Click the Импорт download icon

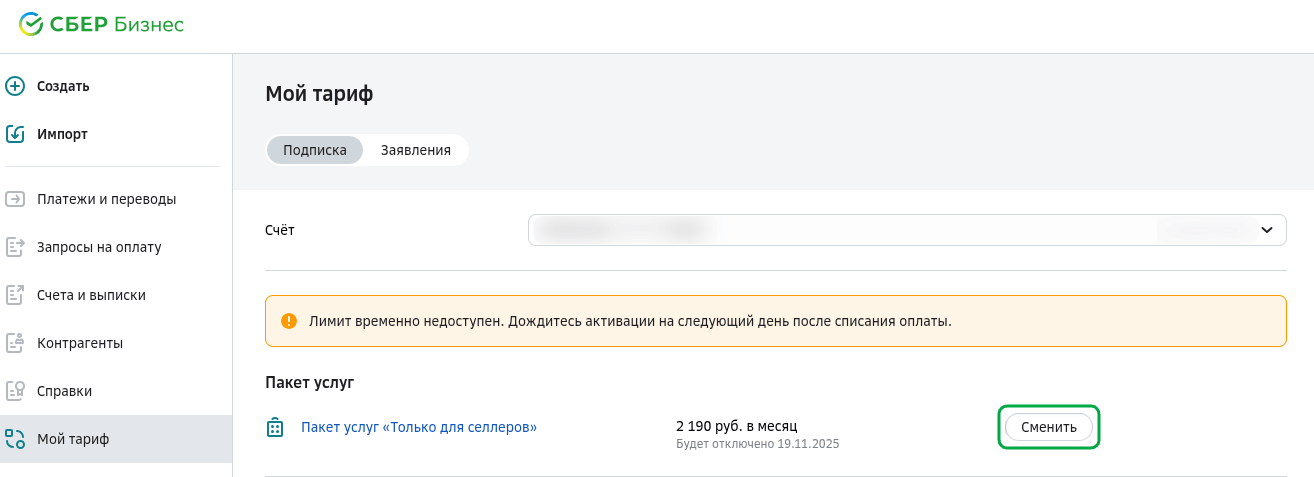pos(15,134)
